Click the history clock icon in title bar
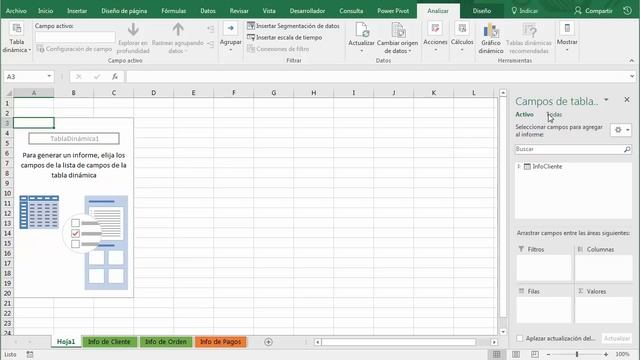This screenshot has height=360, width=640. pos(628,11)
